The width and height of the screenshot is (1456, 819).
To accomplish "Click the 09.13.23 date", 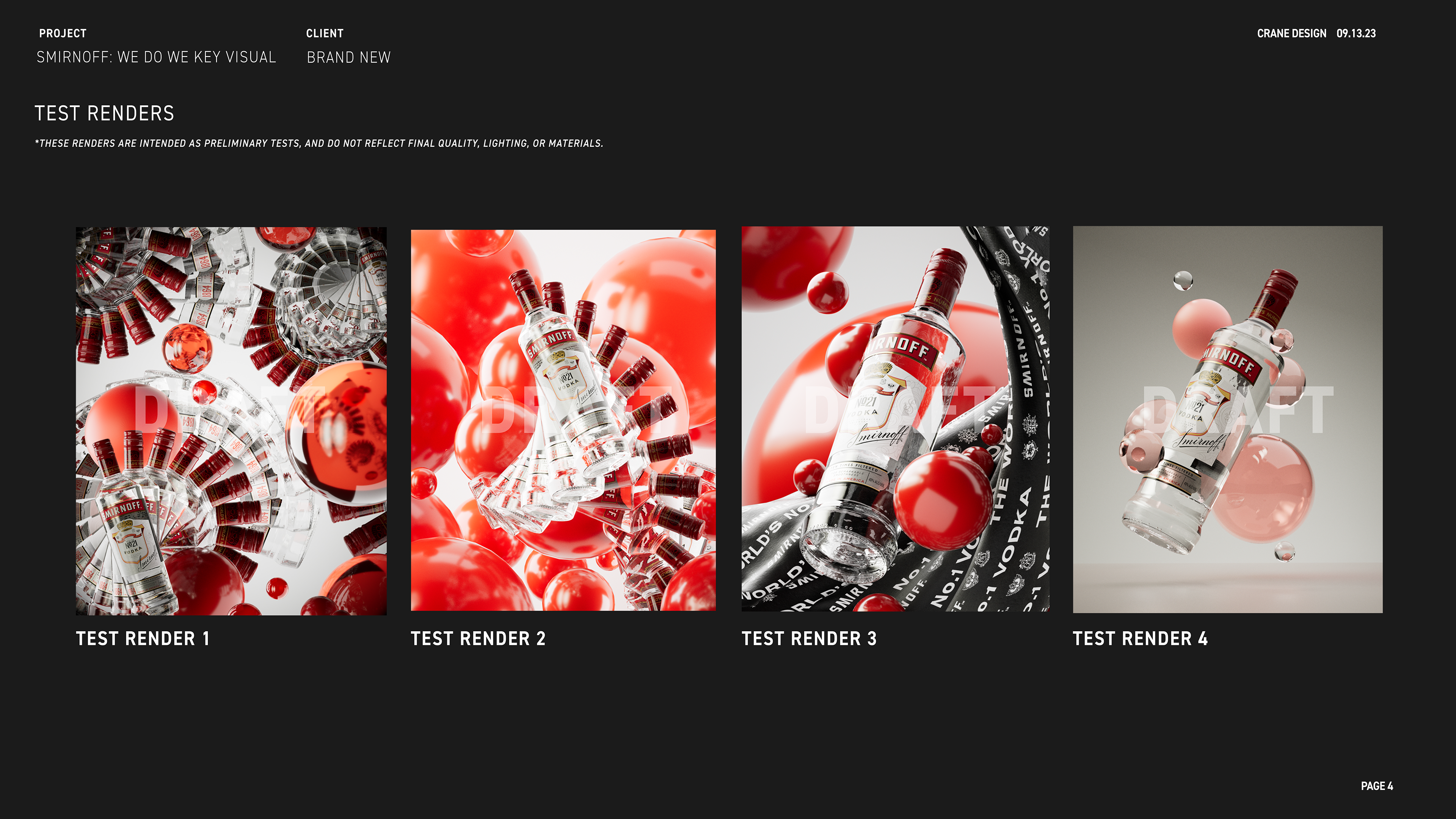I will (x=1356, y=33).
